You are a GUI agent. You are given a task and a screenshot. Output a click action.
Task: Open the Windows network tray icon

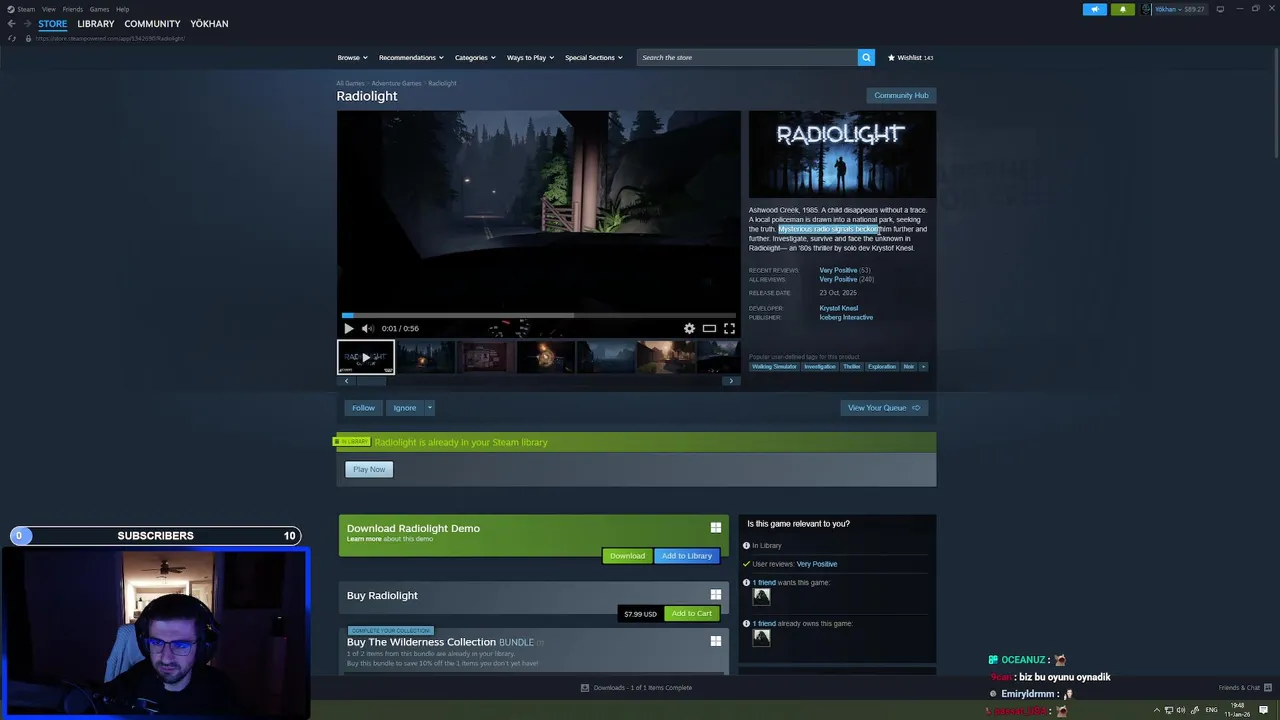pyautogui.click(x=1169, y=710)
